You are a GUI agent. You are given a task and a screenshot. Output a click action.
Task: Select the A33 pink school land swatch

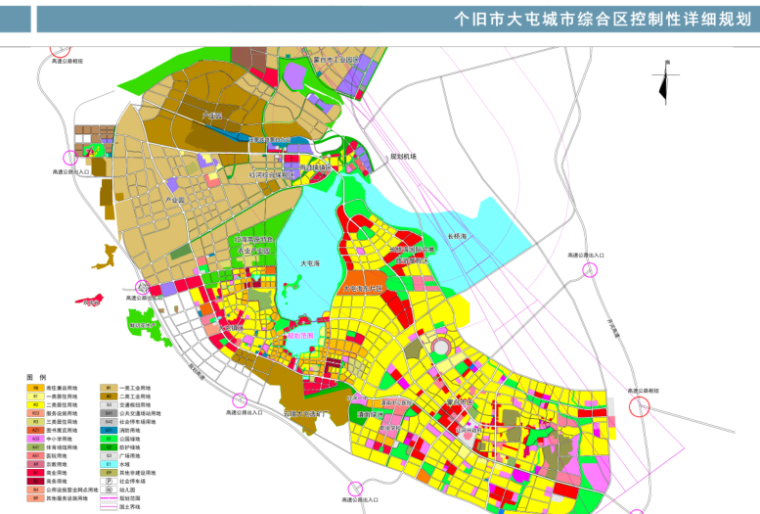pyautogui.click(x=34, y=437)
